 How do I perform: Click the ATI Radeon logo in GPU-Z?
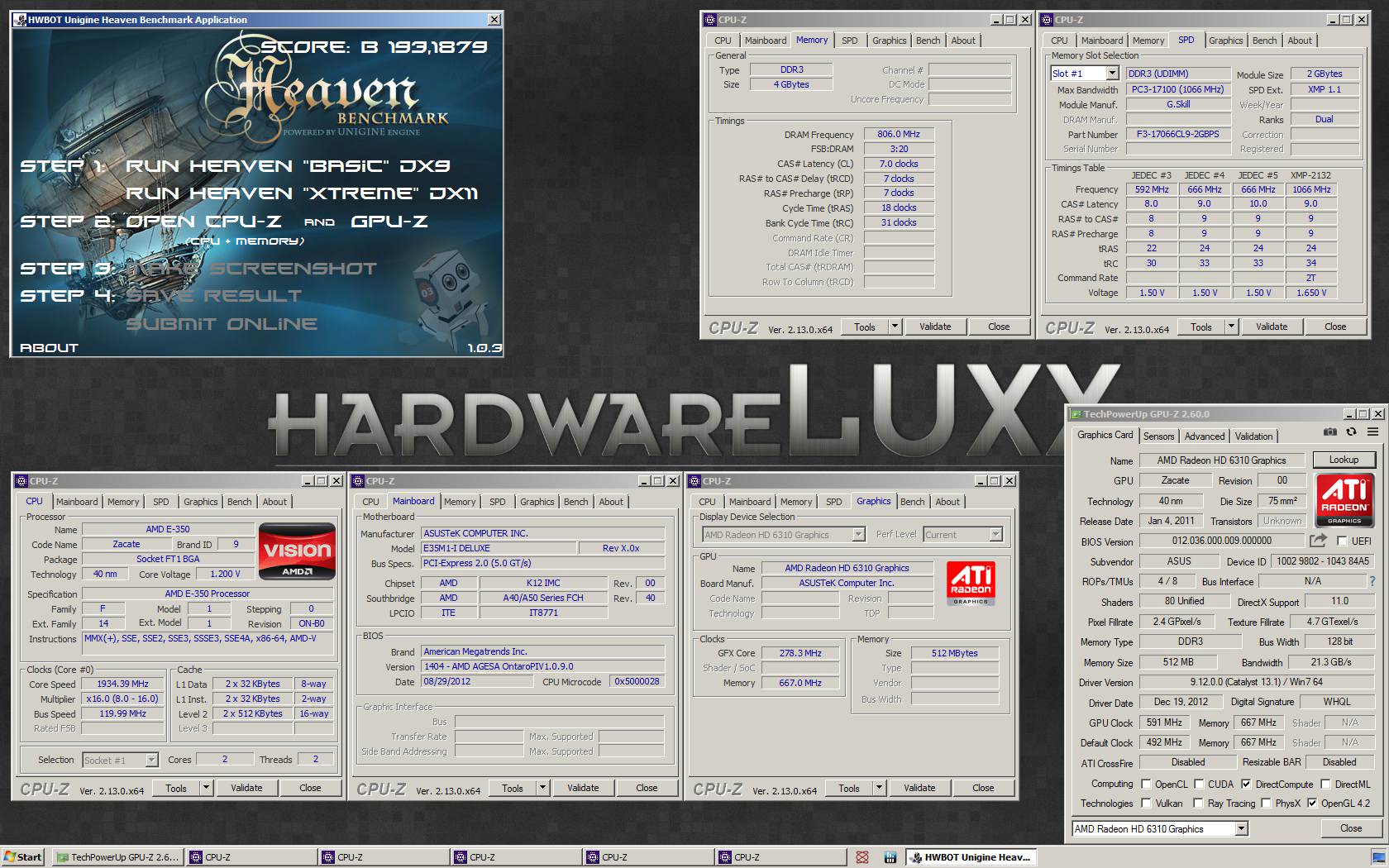[1344, 499]
